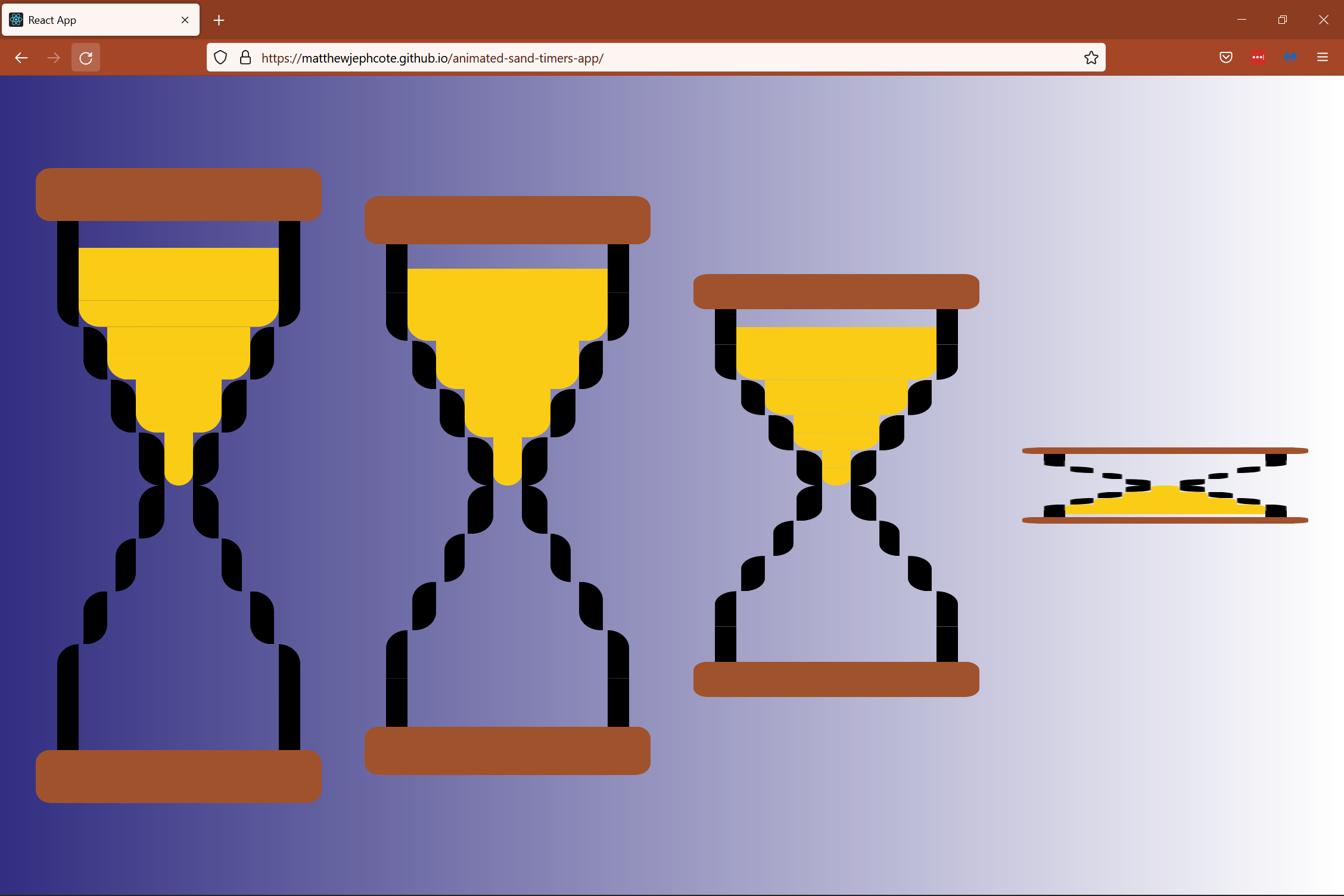Click the first tallest sand timer's top cap
The image size is (1344, 896).
tap(178, 194)
